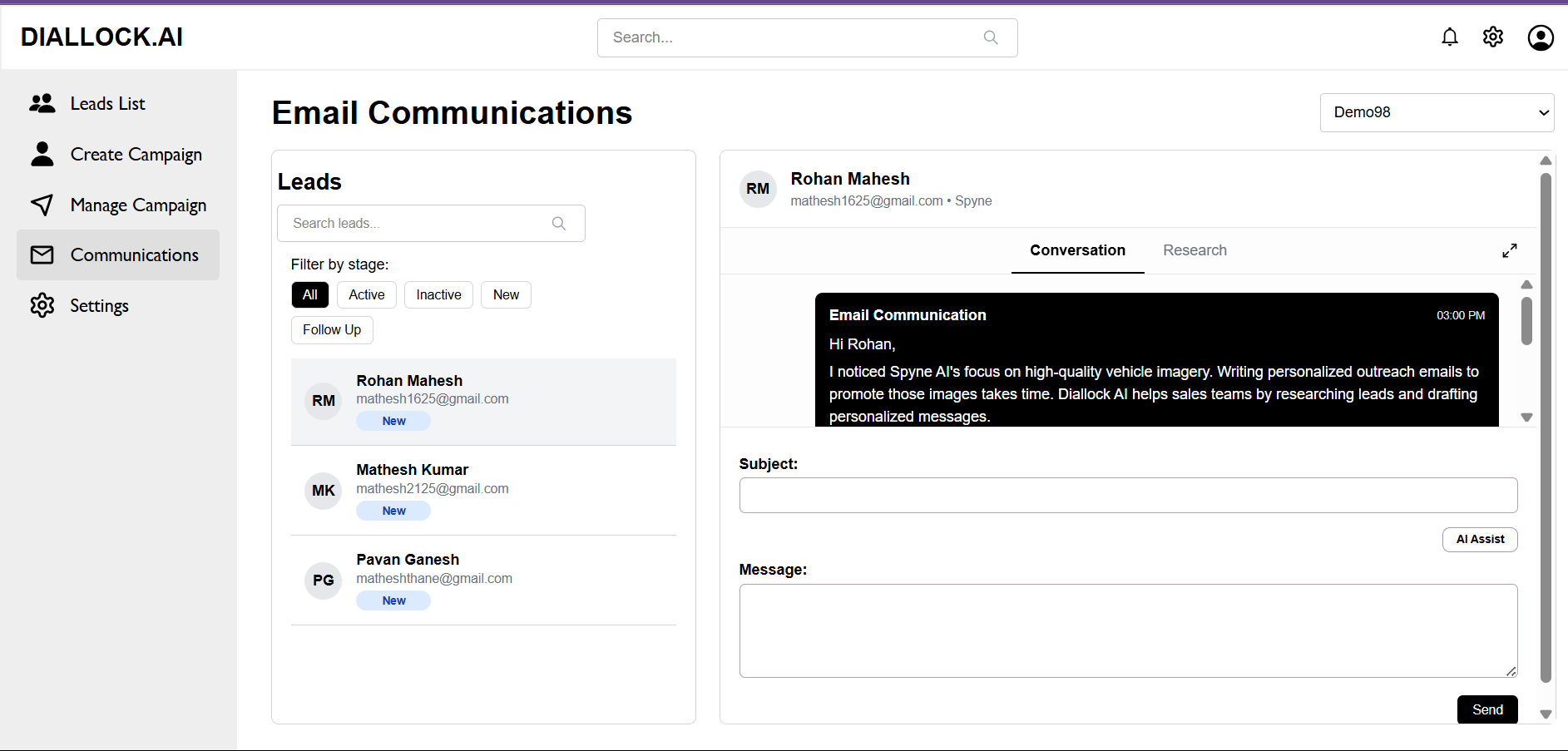Click the conversation scrollbar down arrow
This screenshot has height=751, width=1568.
click(1526, 417)
